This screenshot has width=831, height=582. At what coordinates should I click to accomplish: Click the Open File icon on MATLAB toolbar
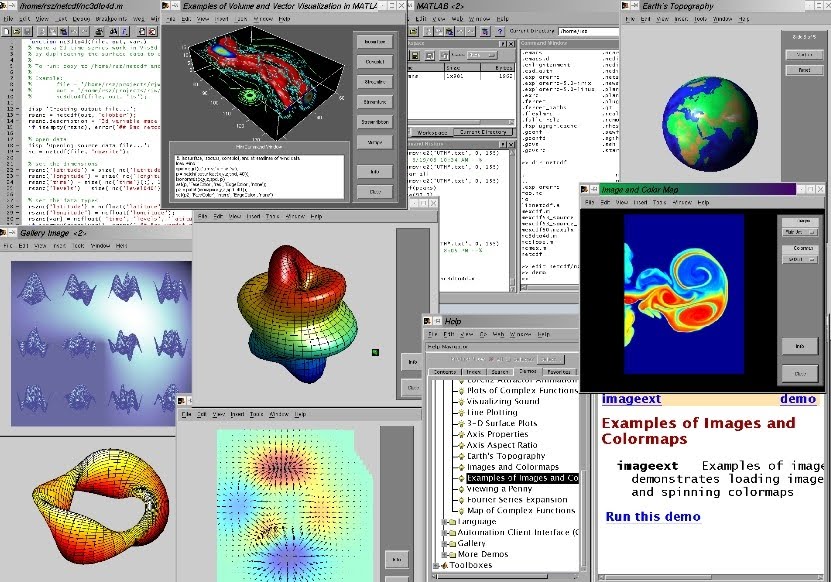click(413, 30)
